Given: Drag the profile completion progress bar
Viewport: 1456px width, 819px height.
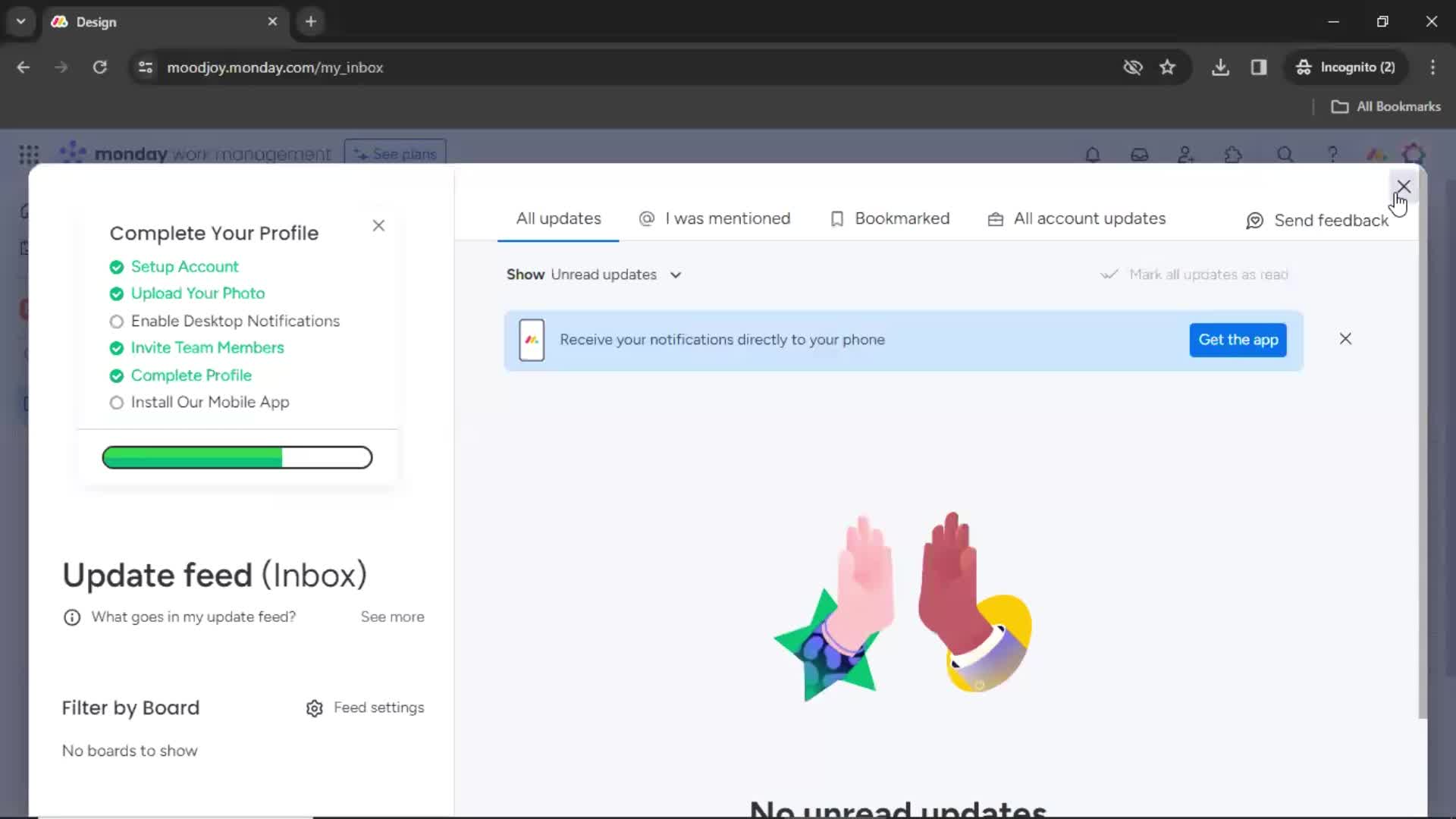Looking at the screenshot, I should click(236, 457).
